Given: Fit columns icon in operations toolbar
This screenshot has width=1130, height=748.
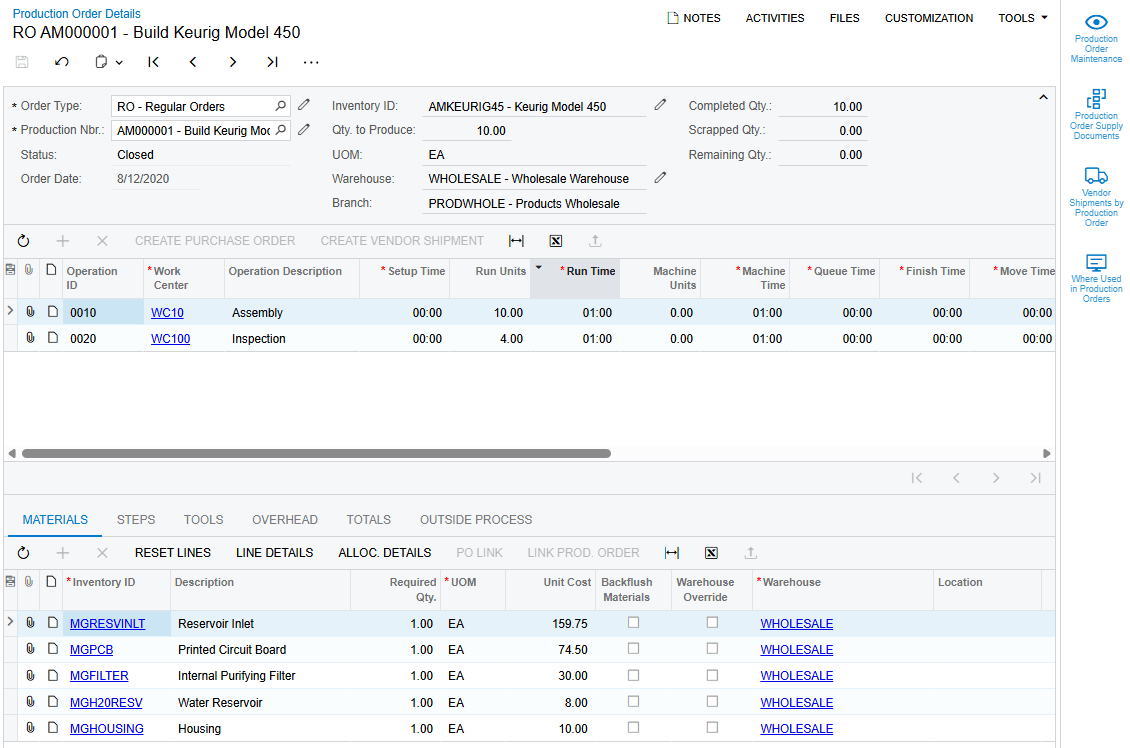Looking at the screenshot, I should pos(516,241).
